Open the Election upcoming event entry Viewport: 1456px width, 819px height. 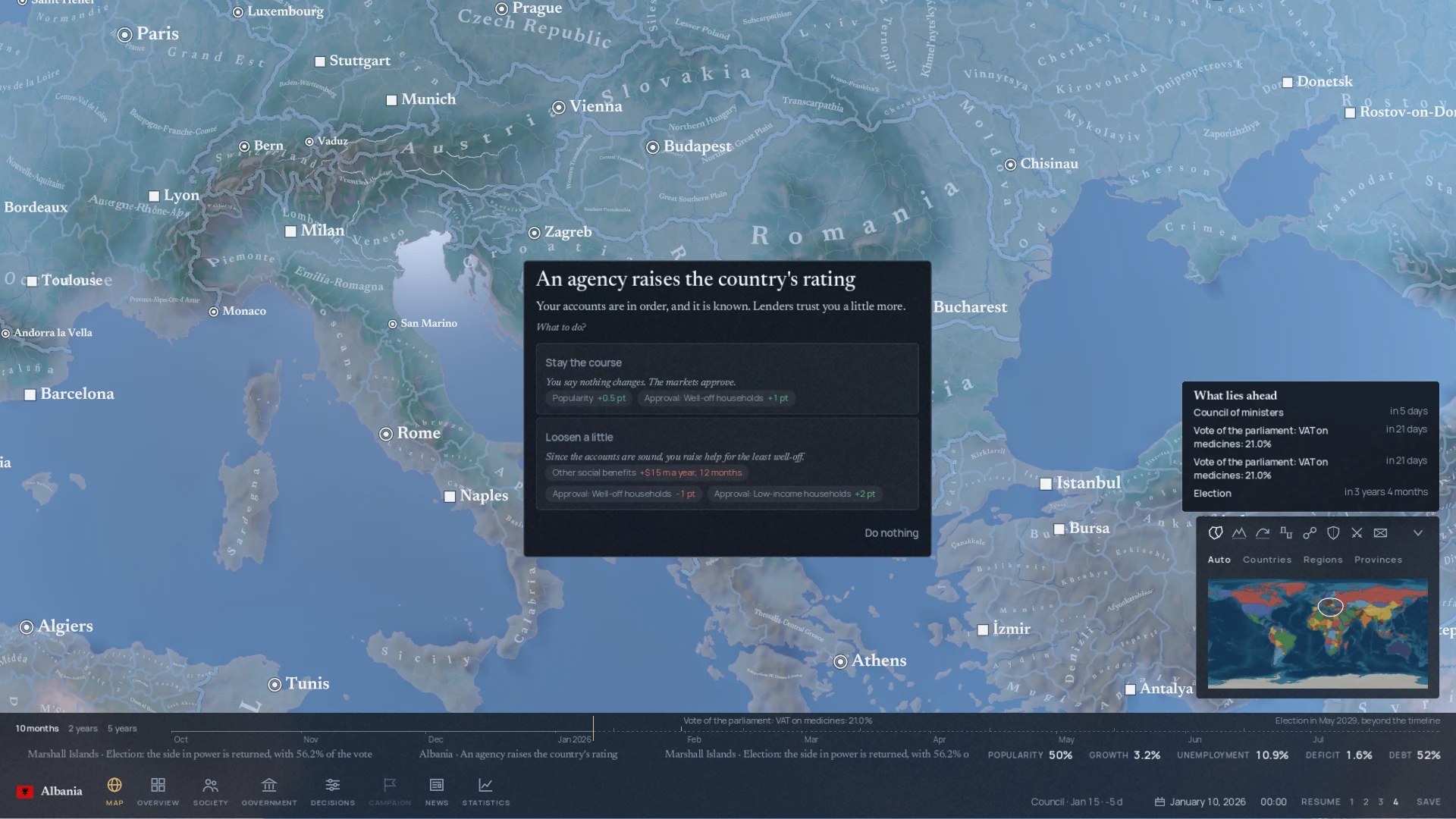click(x=1310, y=493)
